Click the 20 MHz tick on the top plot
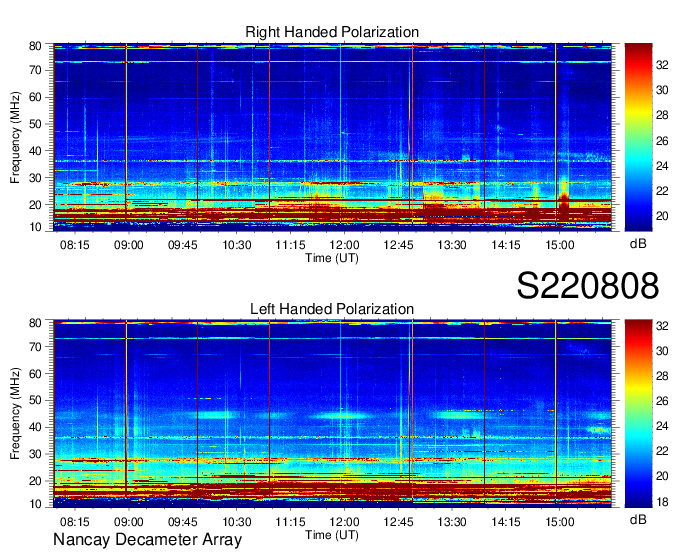 (x=35, y=205)
